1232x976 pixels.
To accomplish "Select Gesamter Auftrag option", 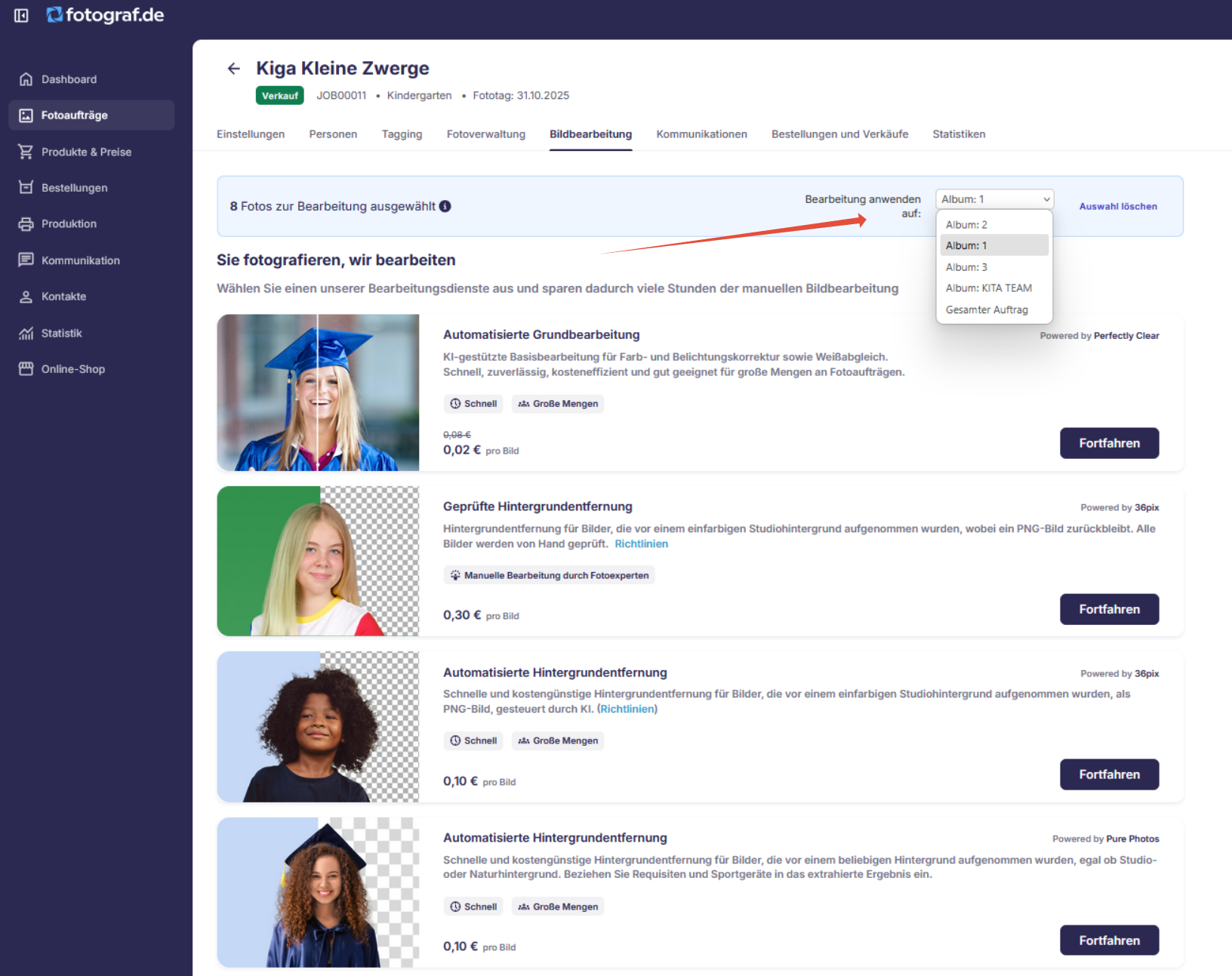I will [994, 309].
